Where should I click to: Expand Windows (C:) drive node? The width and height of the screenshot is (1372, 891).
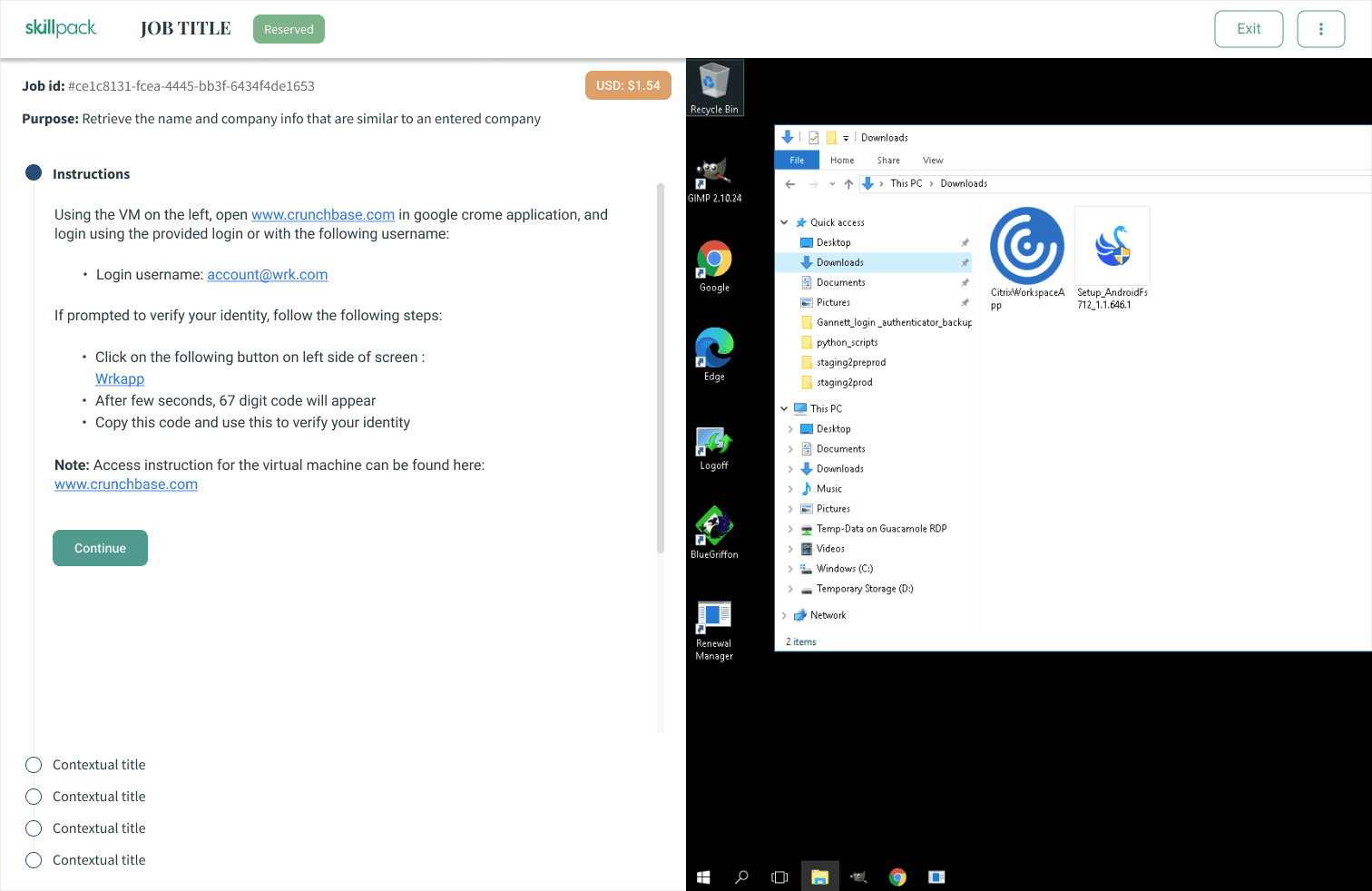790,569
